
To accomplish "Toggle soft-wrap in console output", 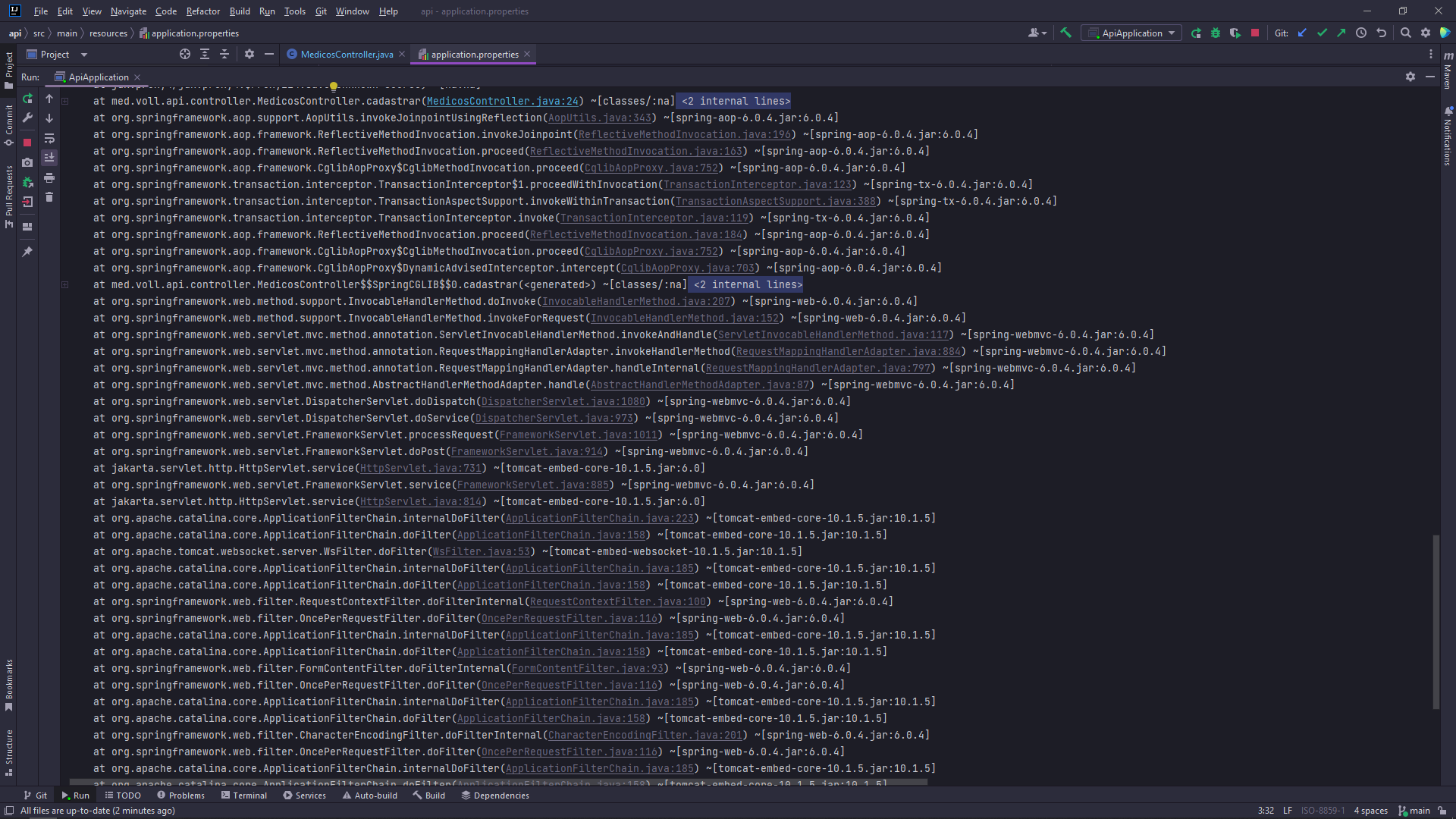I will [49, 138].
